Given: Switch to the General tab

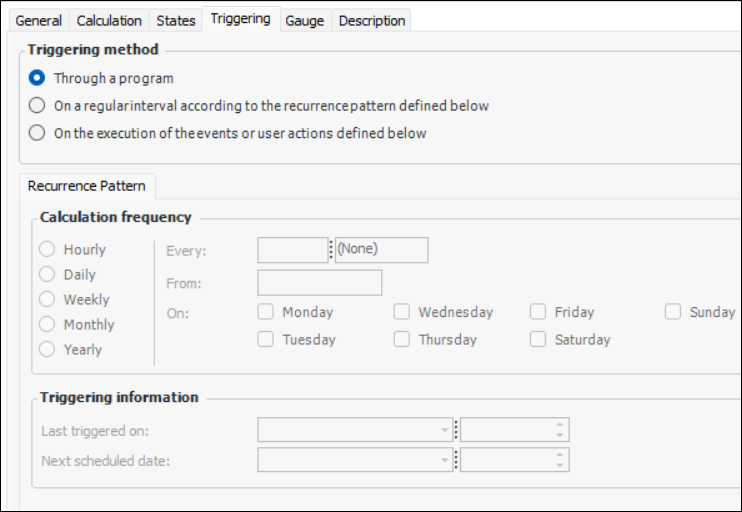Looking at the screenshot, I should [39, 20].
